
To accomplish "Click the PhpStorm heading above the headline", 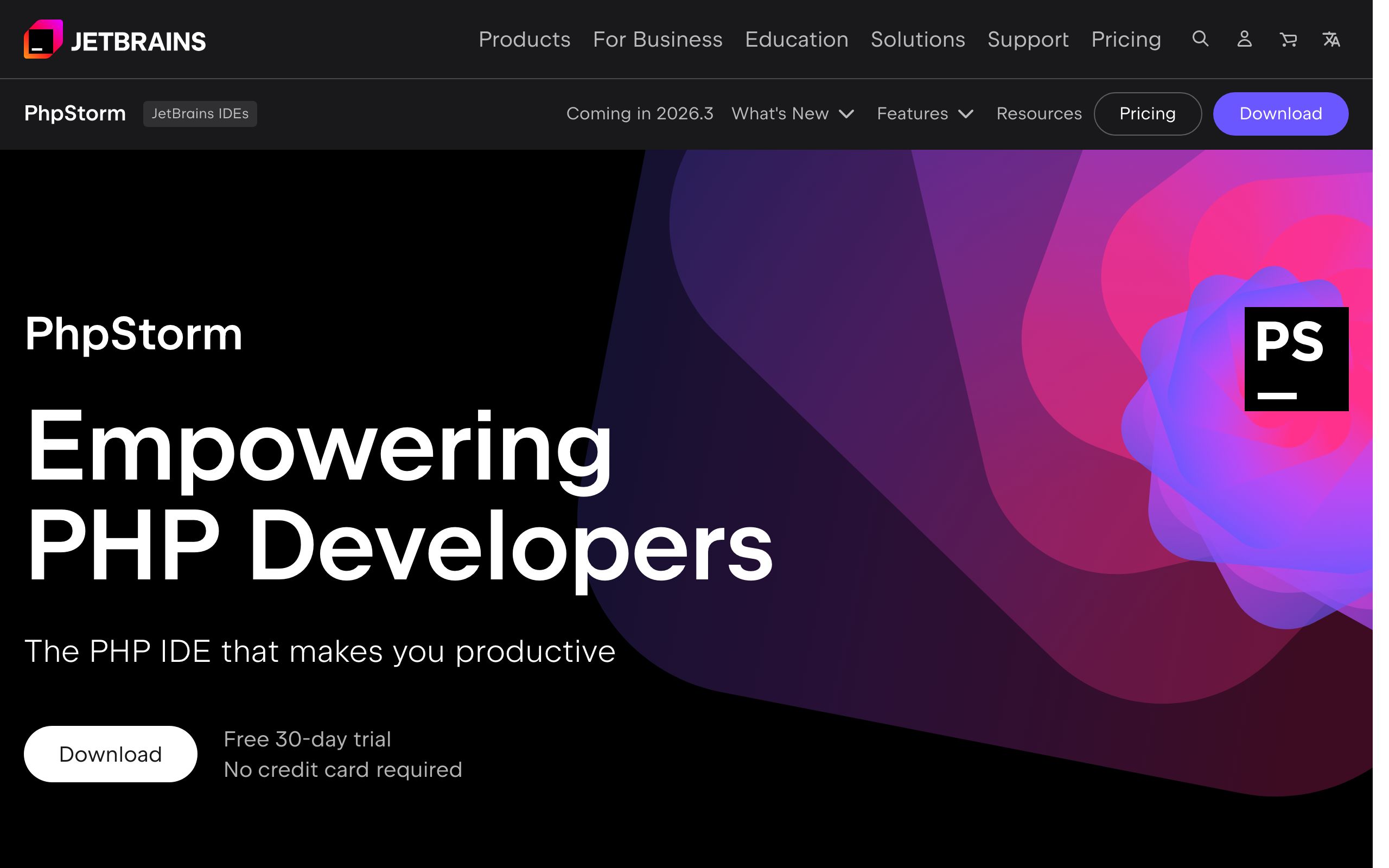I will pyautogui.click(x=133, y=334).
